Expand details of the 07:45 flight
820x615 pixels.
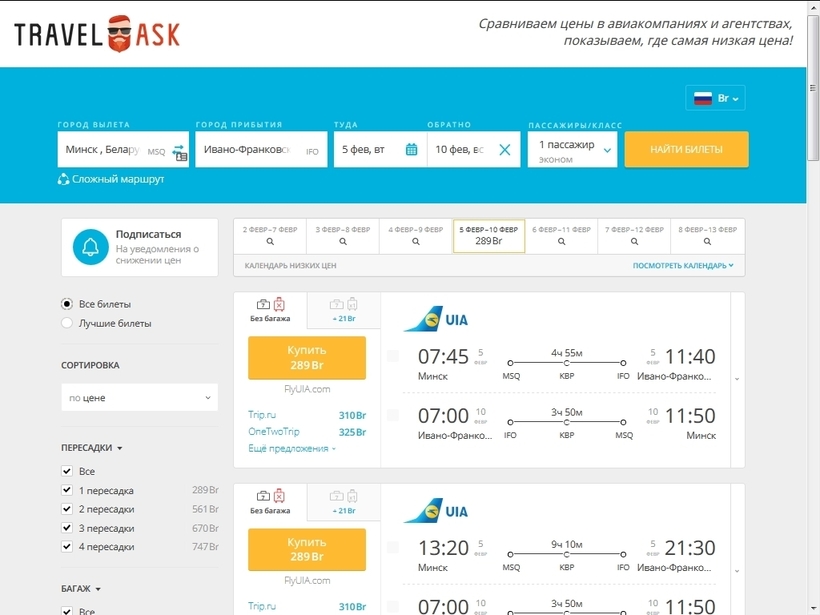click(x=737, y=379)
